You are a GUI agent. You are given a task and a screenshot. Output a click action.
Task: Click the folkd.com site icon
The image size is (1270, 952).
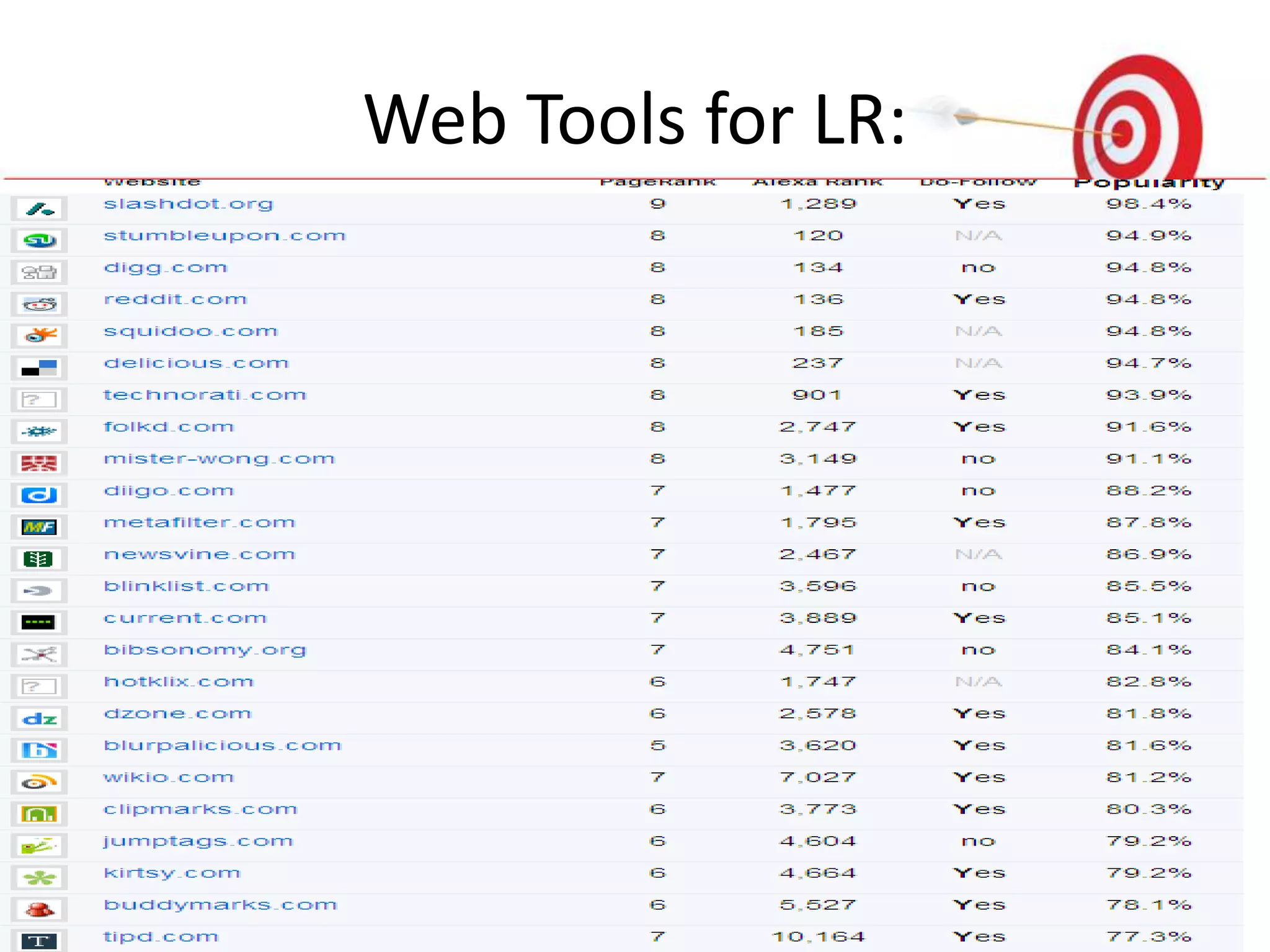[39, 431]
